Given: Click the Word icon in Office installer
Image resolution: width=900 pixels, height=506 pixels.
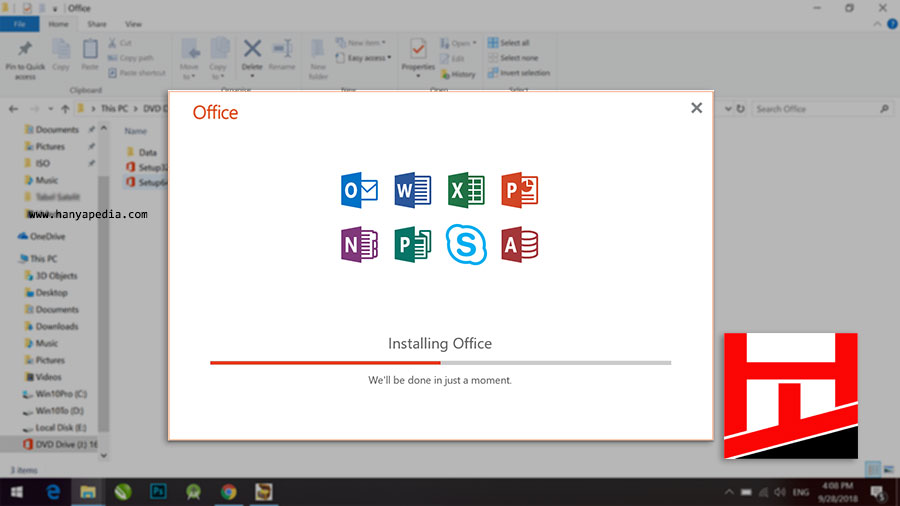Looking at the screenshot, I should (413, 190).
